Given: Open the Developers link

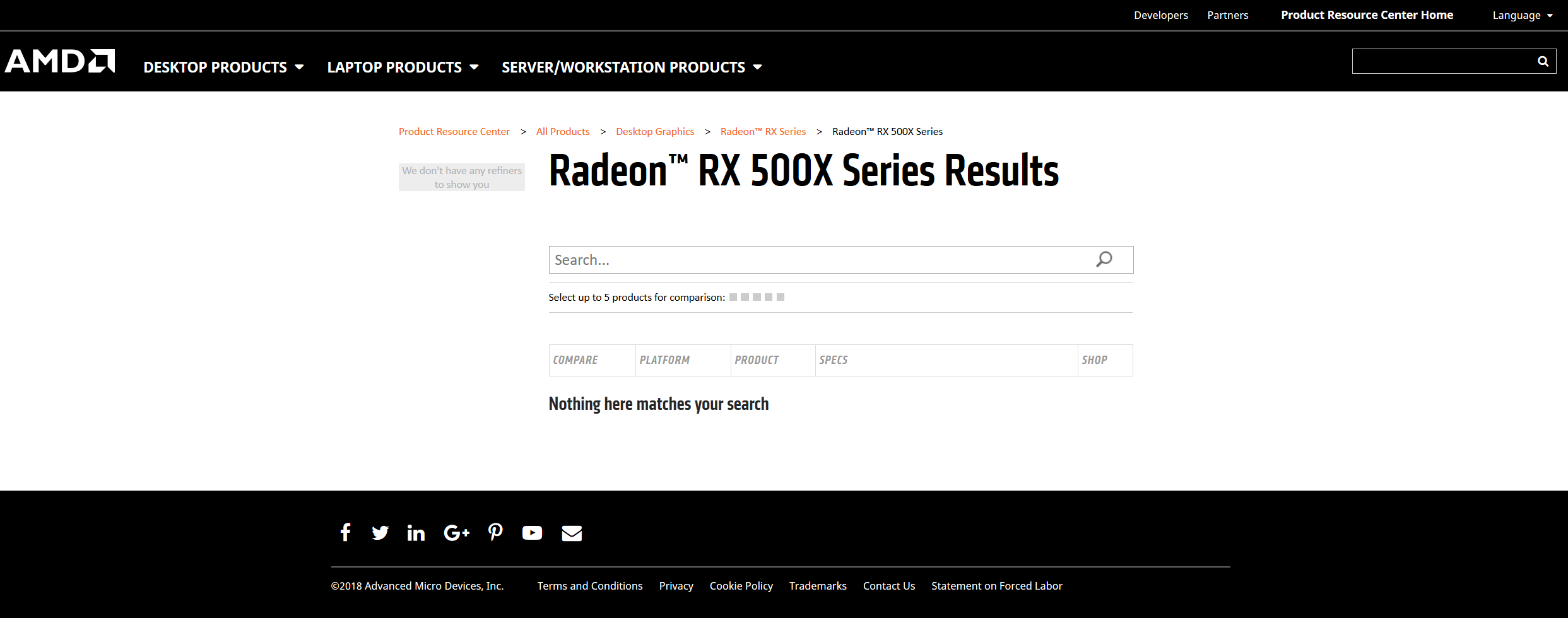Looking at the screenshot, I should coord(1160,15).
